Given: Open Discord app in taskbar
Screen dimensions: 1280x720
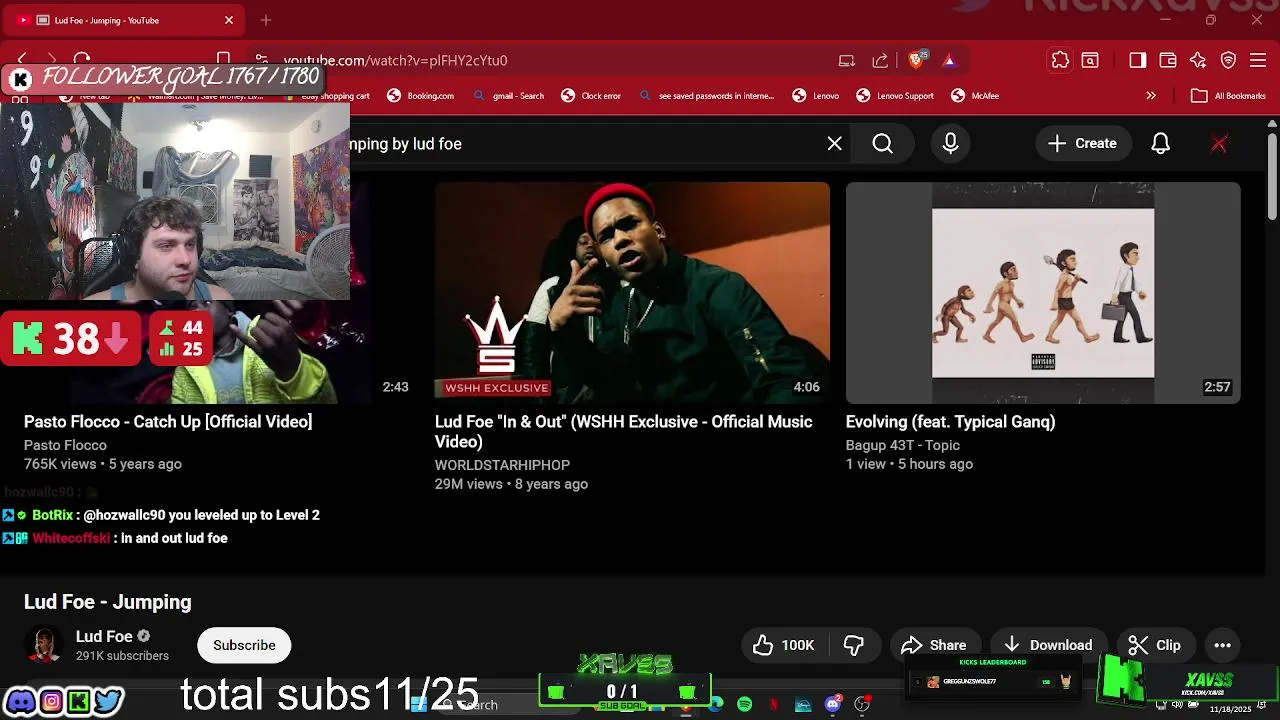Looking at the screenshot, I should pyautogui.click(x=833, y=705).
